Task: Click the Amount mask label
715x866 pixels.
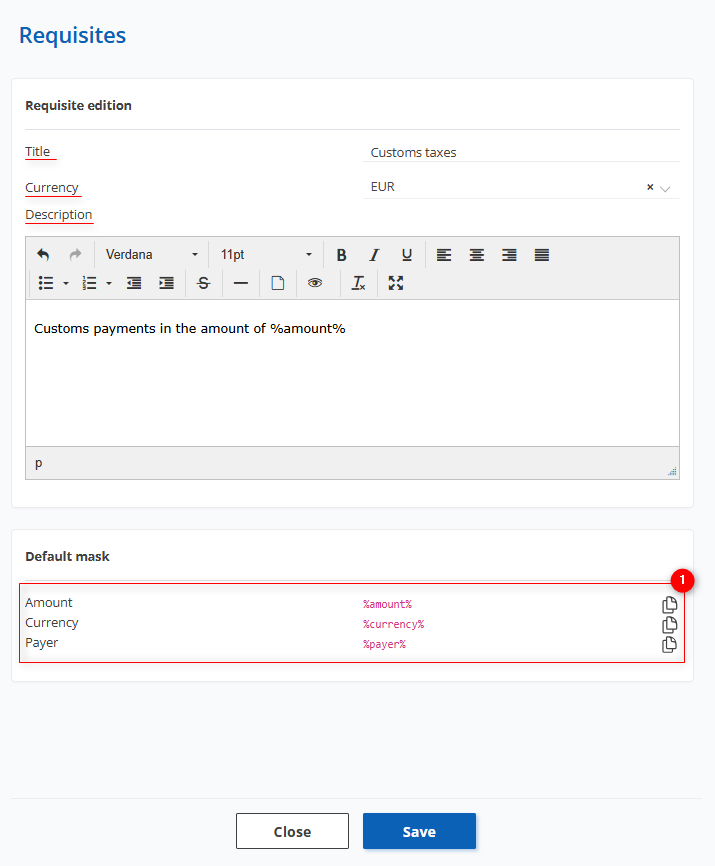Action: click(49, 603)
